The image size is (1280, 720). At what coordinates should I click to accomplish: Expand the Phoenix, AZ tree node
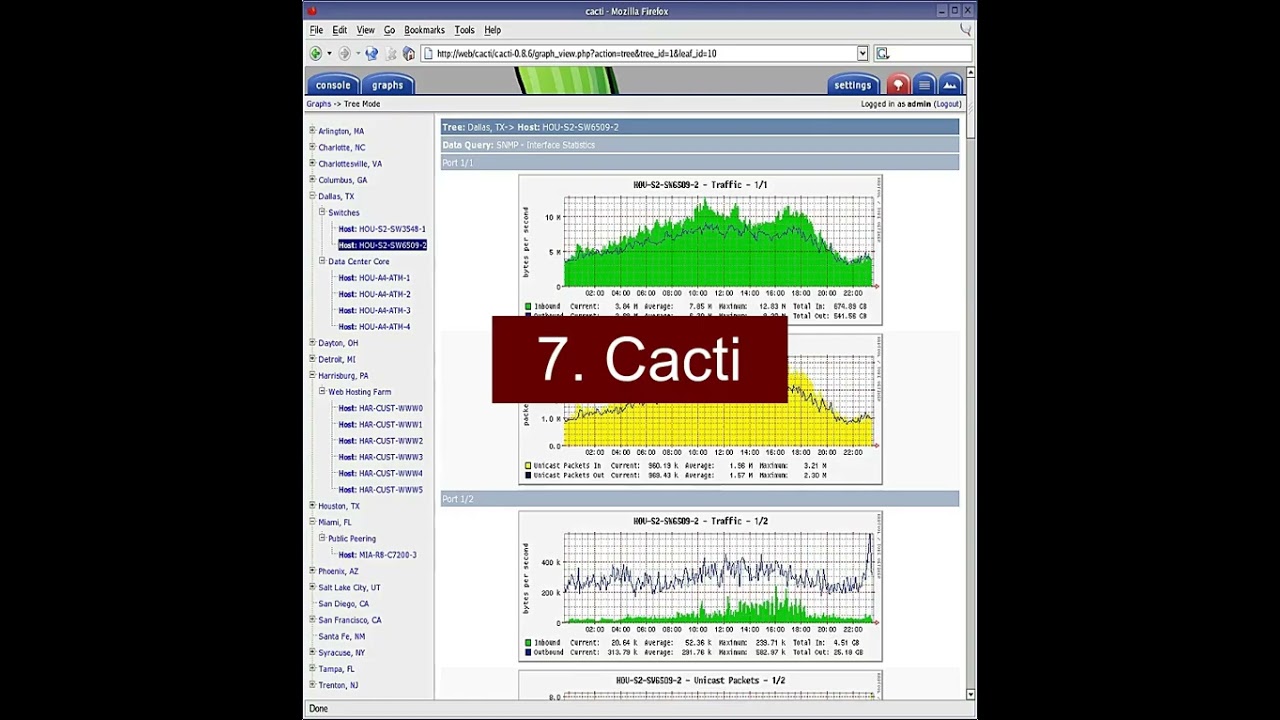point(312,571)
